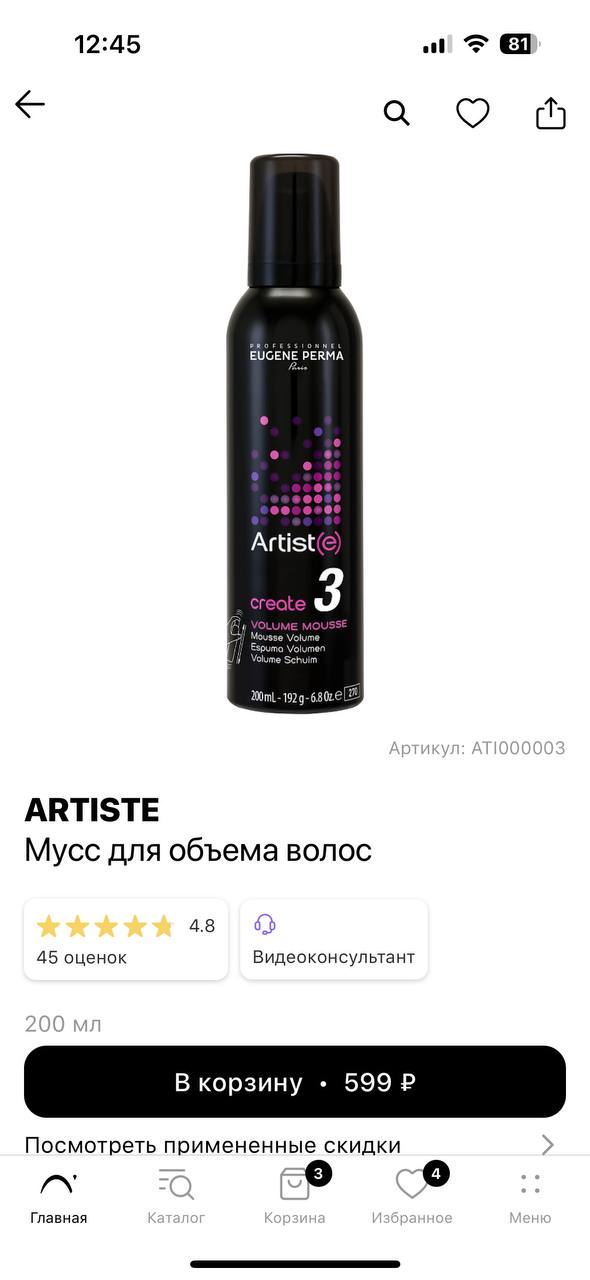Add to cart with В корзину button
590x1280 pixels.
tap(295, 1082)
